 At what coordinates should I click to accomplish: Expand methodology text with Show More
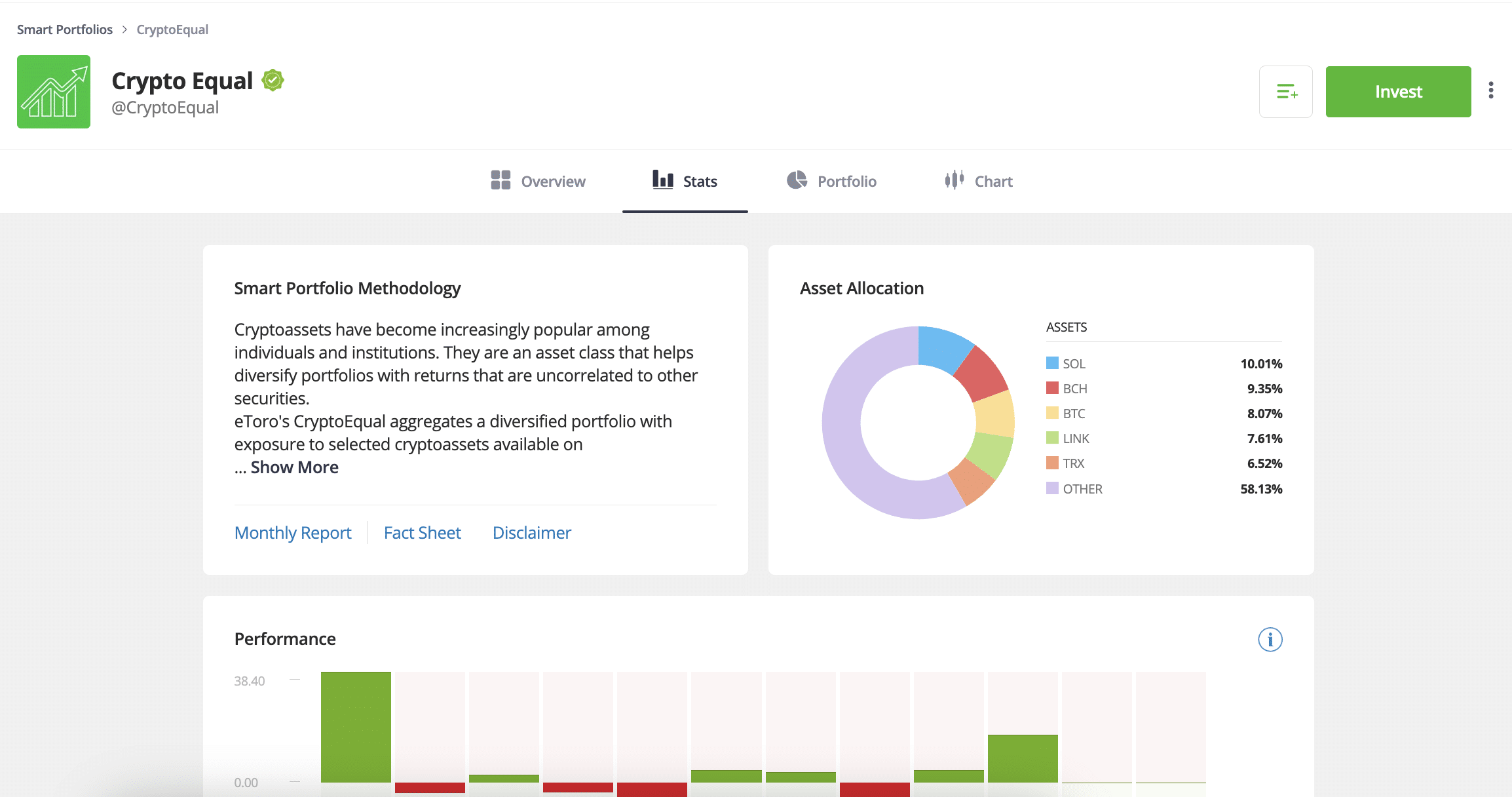(294, 467)
